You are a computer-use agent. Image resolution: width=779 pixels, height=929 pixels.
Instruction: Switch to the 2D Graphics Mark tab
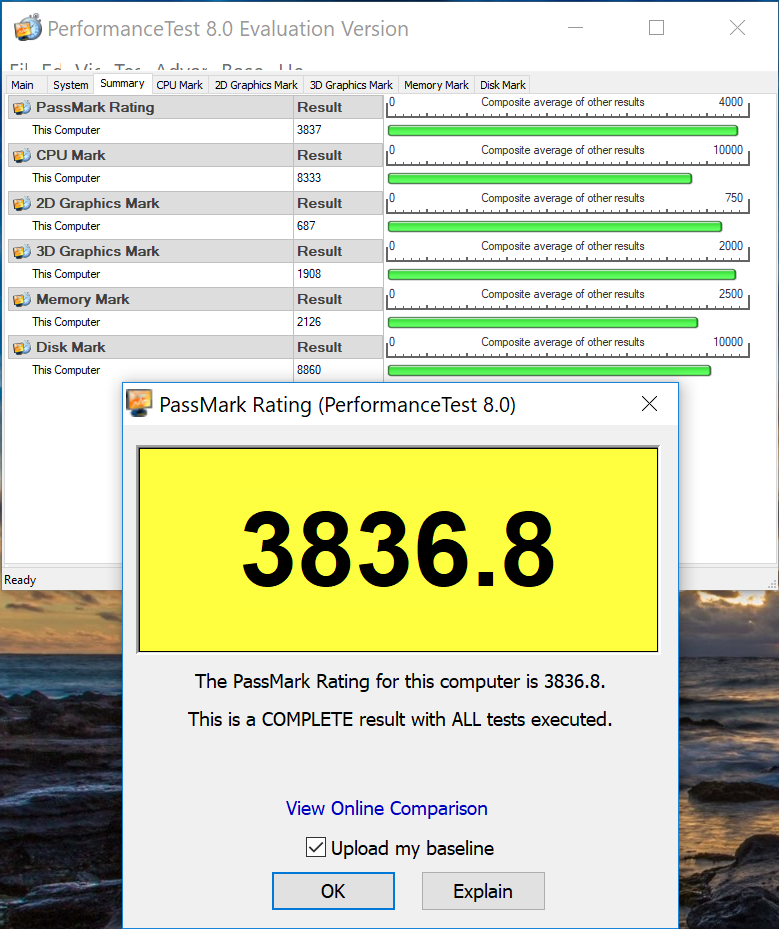256,85
